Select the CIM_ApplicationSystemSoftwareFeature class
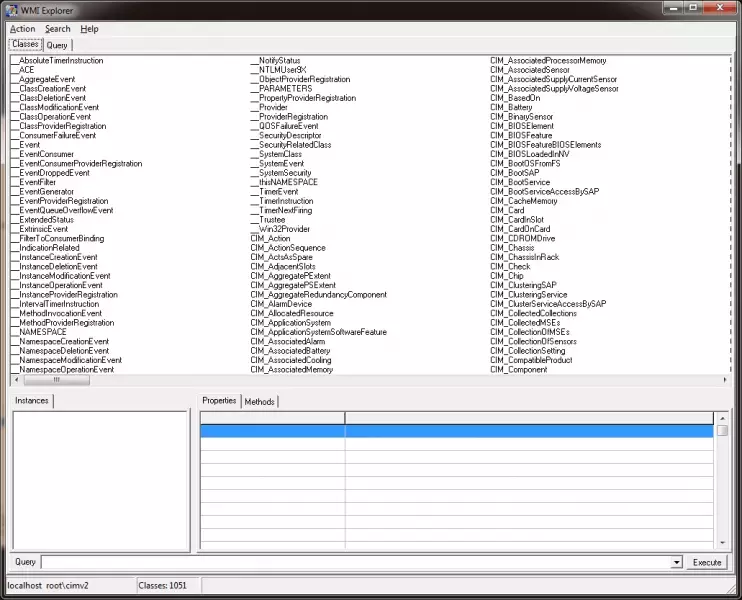 (318, 332)
